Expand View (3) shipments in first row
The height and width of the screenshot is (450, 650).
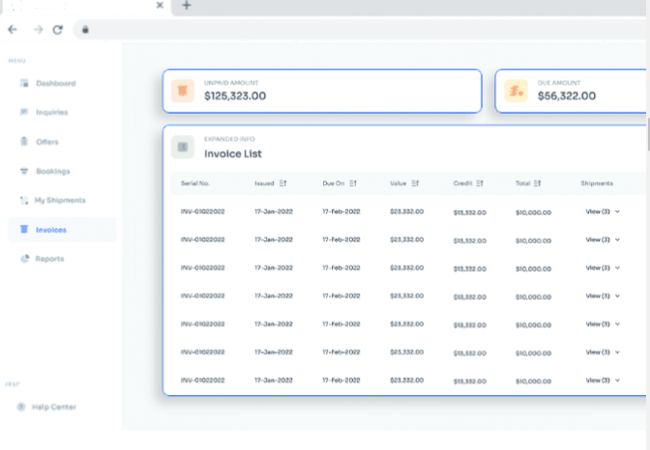(x=603, y=212)
